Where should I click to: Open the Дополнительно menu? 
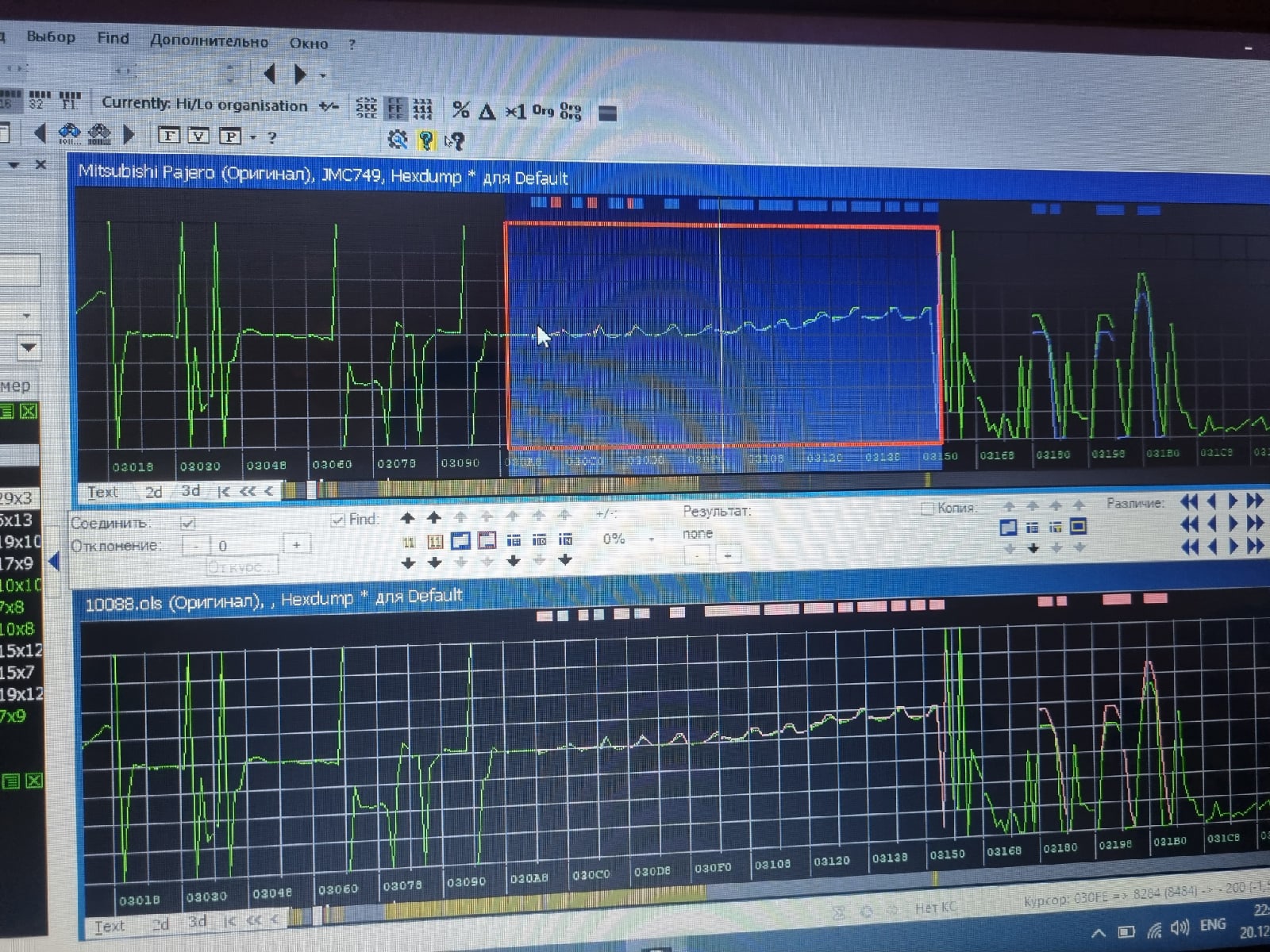pyautogui.click(x=209, y=40)
